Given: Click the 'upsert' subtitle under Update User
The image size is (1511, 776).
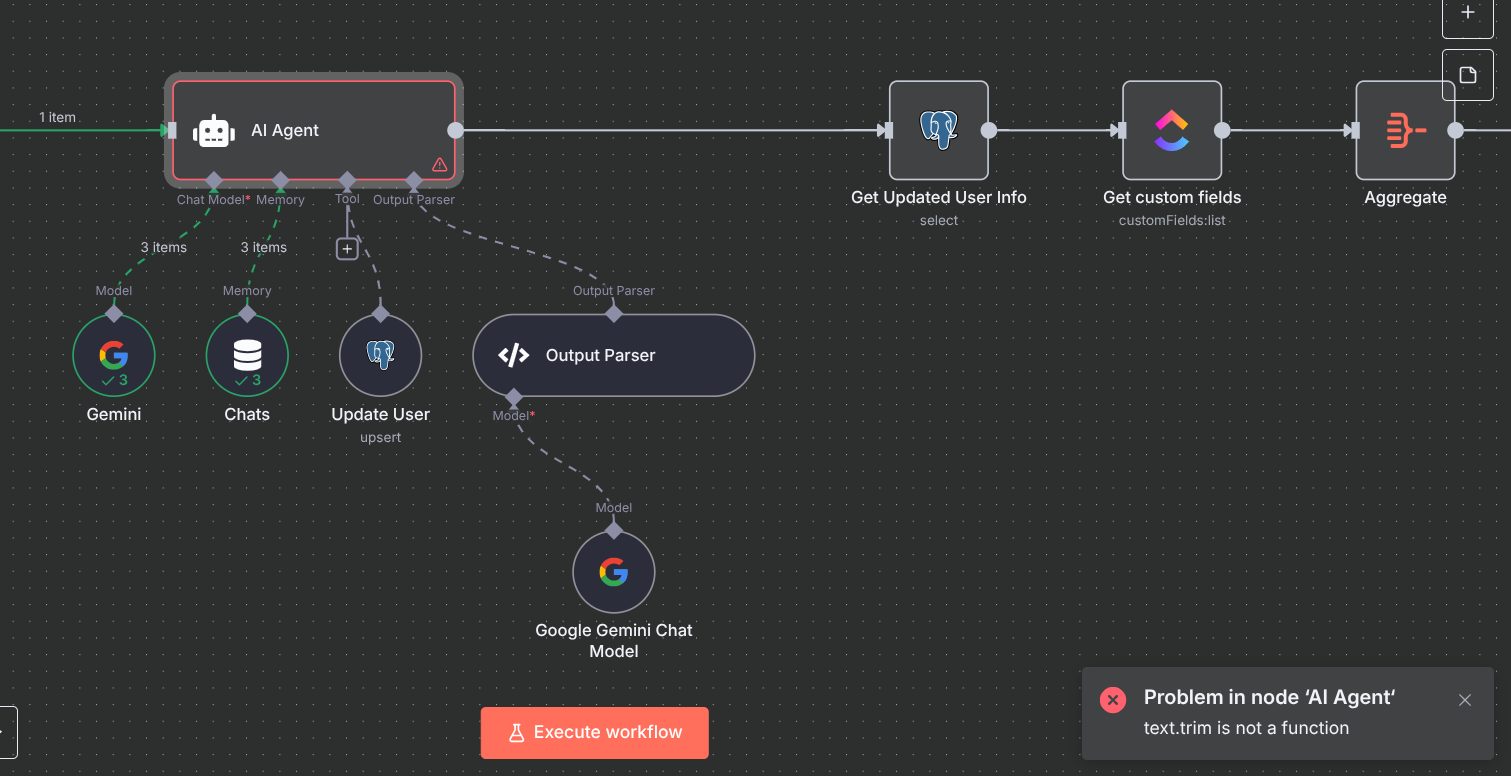Looking at the screenshot, I should tap(380, 437).
